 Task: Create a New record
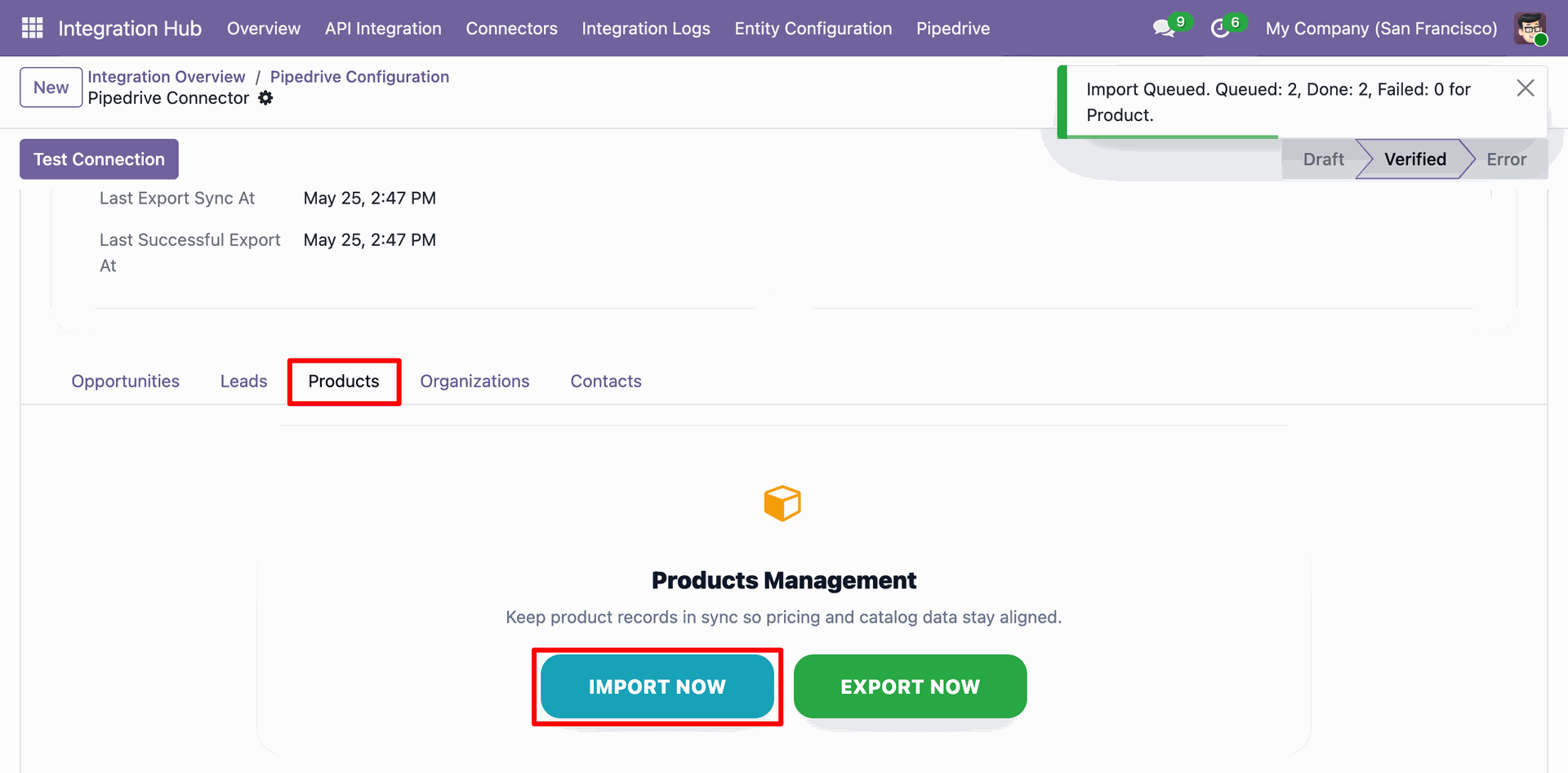click(51, 87)
